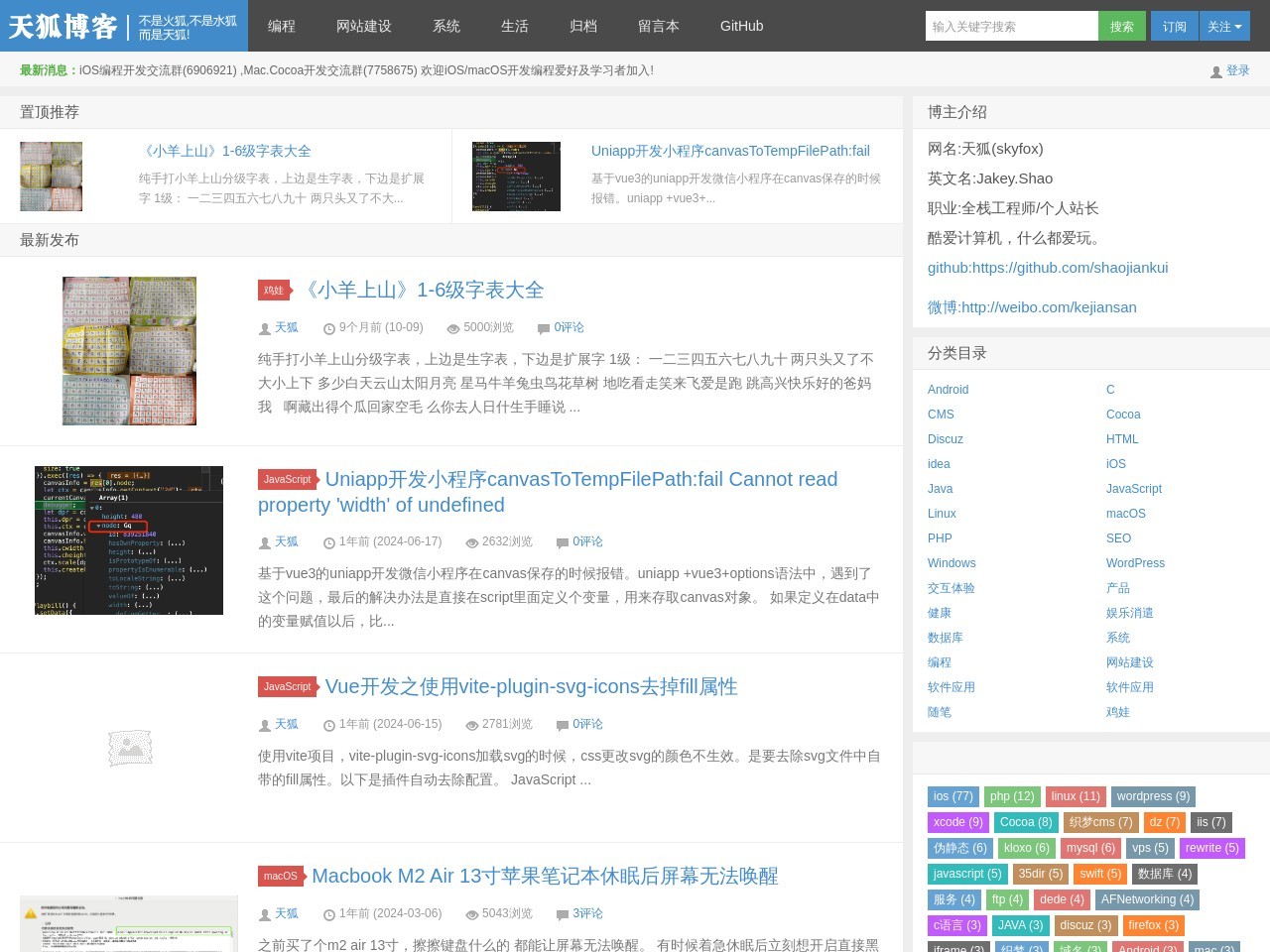The height and width of the screenshot is (952, 1270).
Task: Click the keyword search input field
Action: point(1012,27)
